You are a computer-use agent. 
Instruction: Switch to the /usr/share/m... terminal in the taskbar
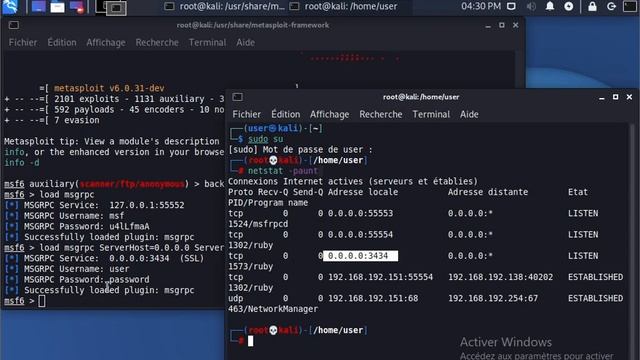(x=224, y=6)
